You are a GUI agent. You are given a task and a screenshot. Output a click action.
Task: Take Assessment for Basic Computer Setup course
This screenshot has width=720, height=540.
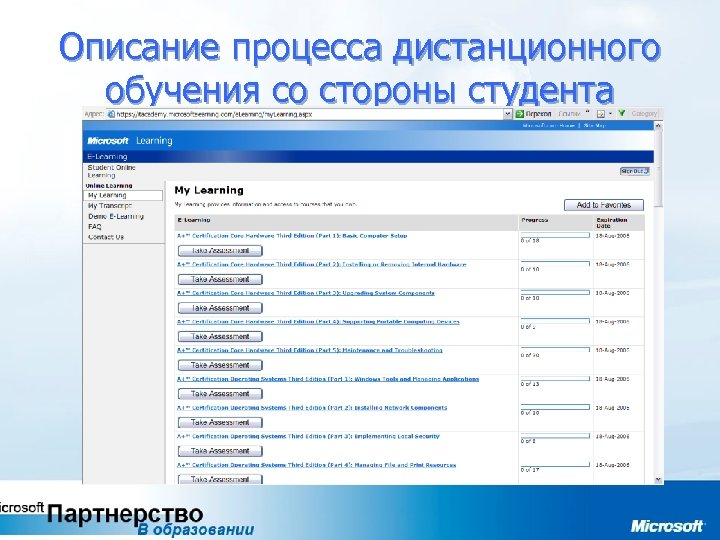pyautogui.click(x=220, y=251)
